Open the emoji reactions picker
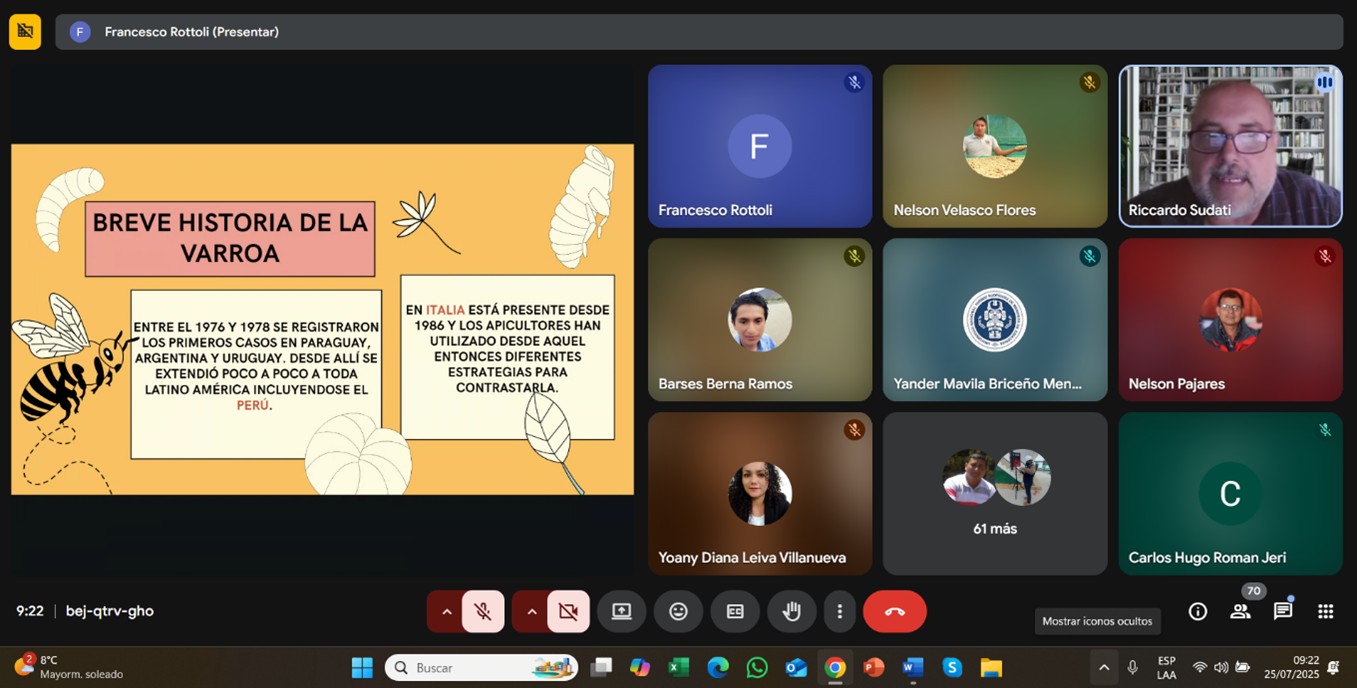 [x=678, y=612]
